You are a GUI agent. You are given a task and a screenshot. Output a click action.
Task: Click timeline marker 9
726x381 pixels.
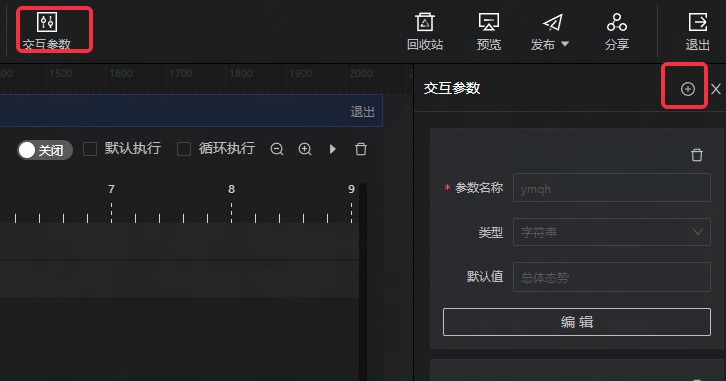pyautogui.click(x=351, y=189)
